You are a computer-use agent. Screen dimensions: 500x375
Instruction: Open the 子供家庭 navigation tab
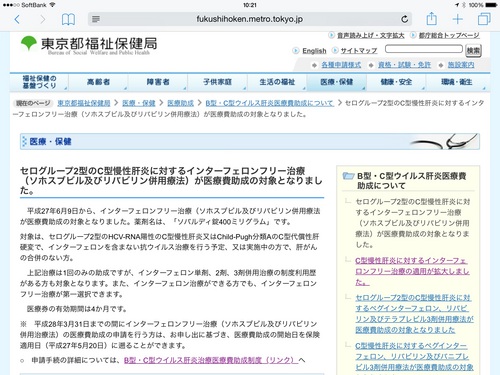pyautogui.click(x=218, y=82)
